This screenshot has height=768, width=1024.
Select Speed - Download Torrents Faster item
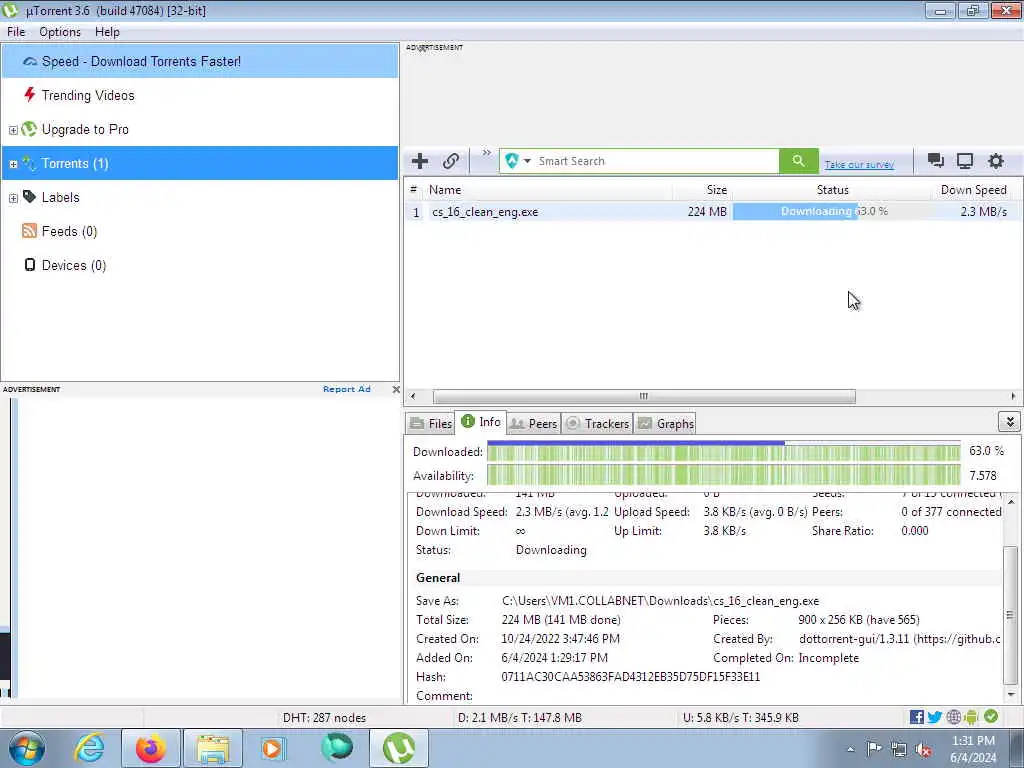tap(200, 61)
